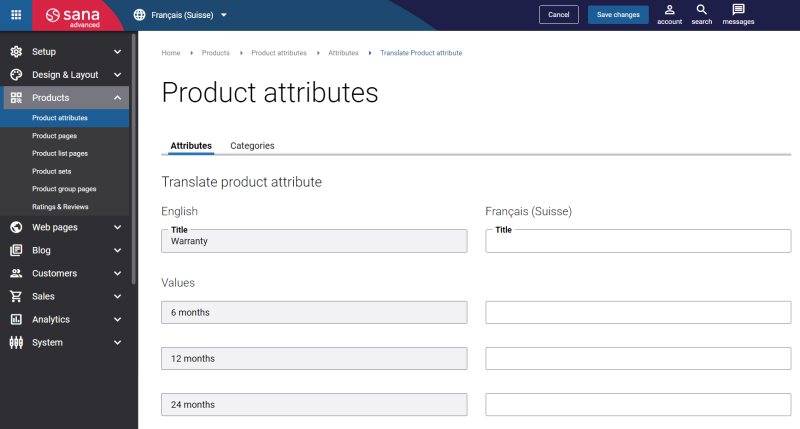Screen dimensions: 800x429
Task: Focus translation field for 12 months
Action: pos(638,359)
